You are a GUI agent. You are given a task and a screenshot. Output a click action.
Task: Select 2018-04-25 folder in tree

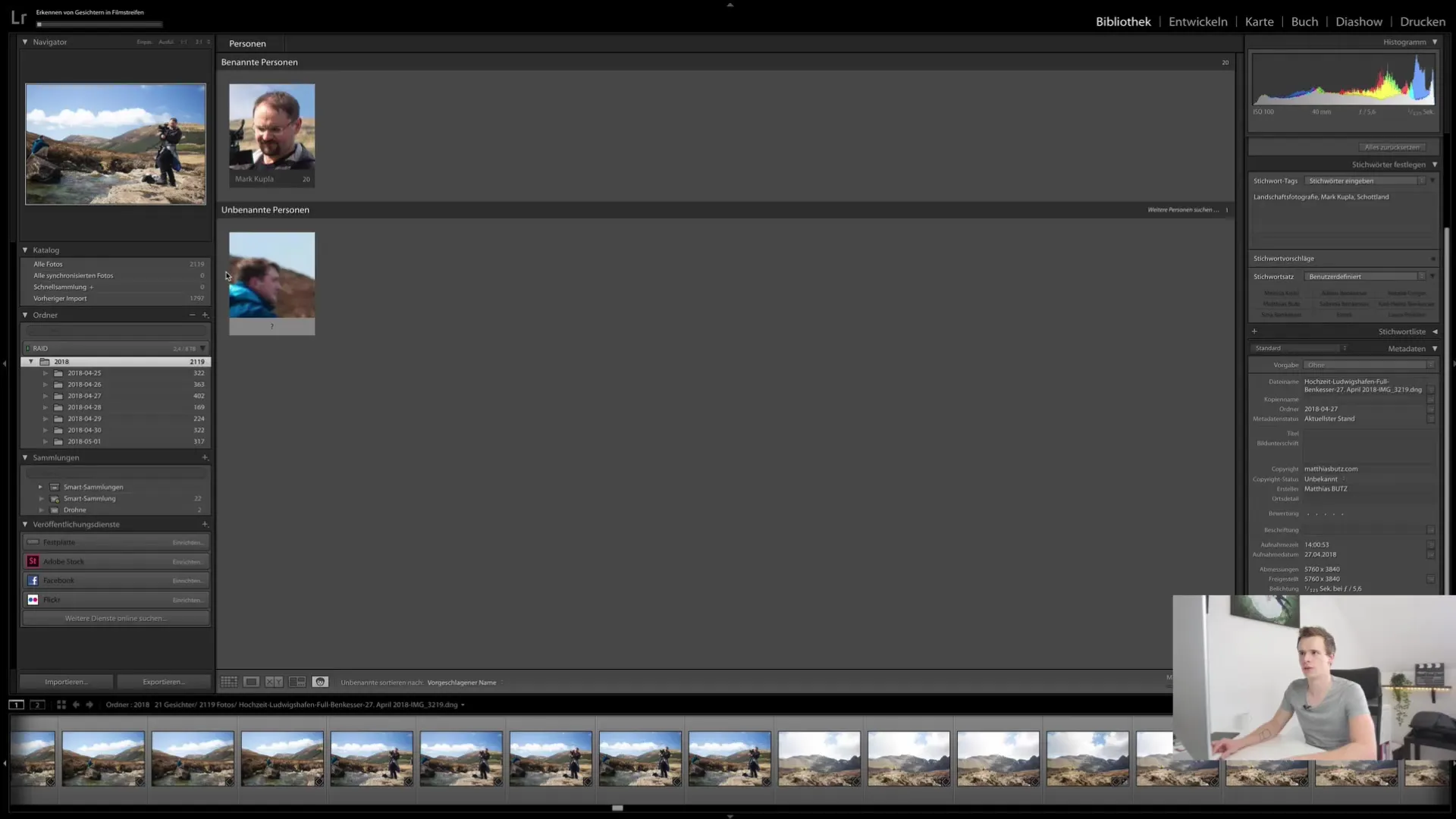(84, 372)
